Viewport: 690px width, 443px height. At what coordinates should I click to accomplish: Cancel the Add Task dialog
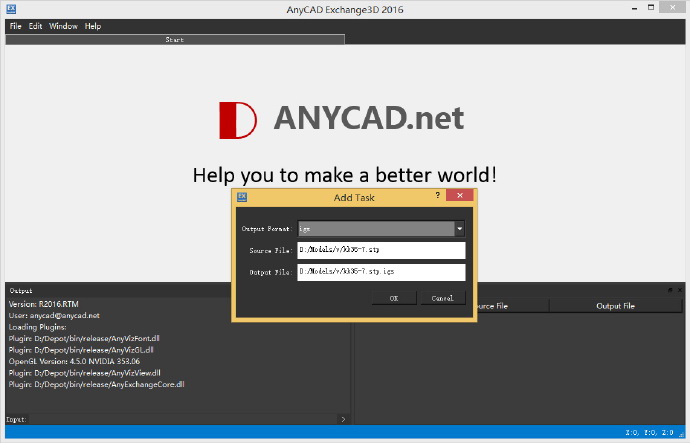click(442, 298)
